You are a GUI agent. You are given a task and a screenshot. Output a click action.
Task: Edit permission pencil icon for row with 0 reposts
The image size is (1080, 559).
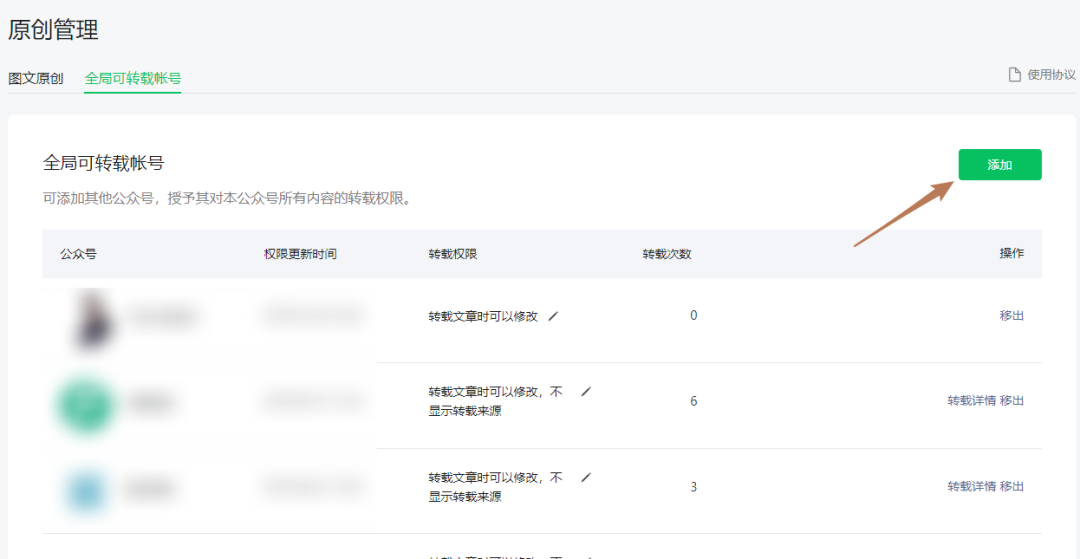point(554,316)
